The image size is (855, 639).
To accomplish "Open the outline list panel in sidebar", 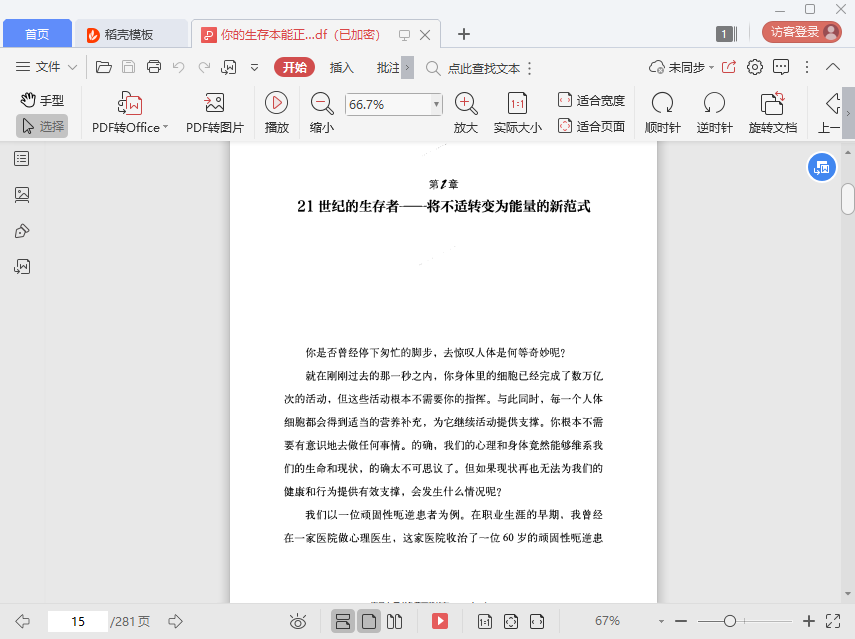I will 22,159.
